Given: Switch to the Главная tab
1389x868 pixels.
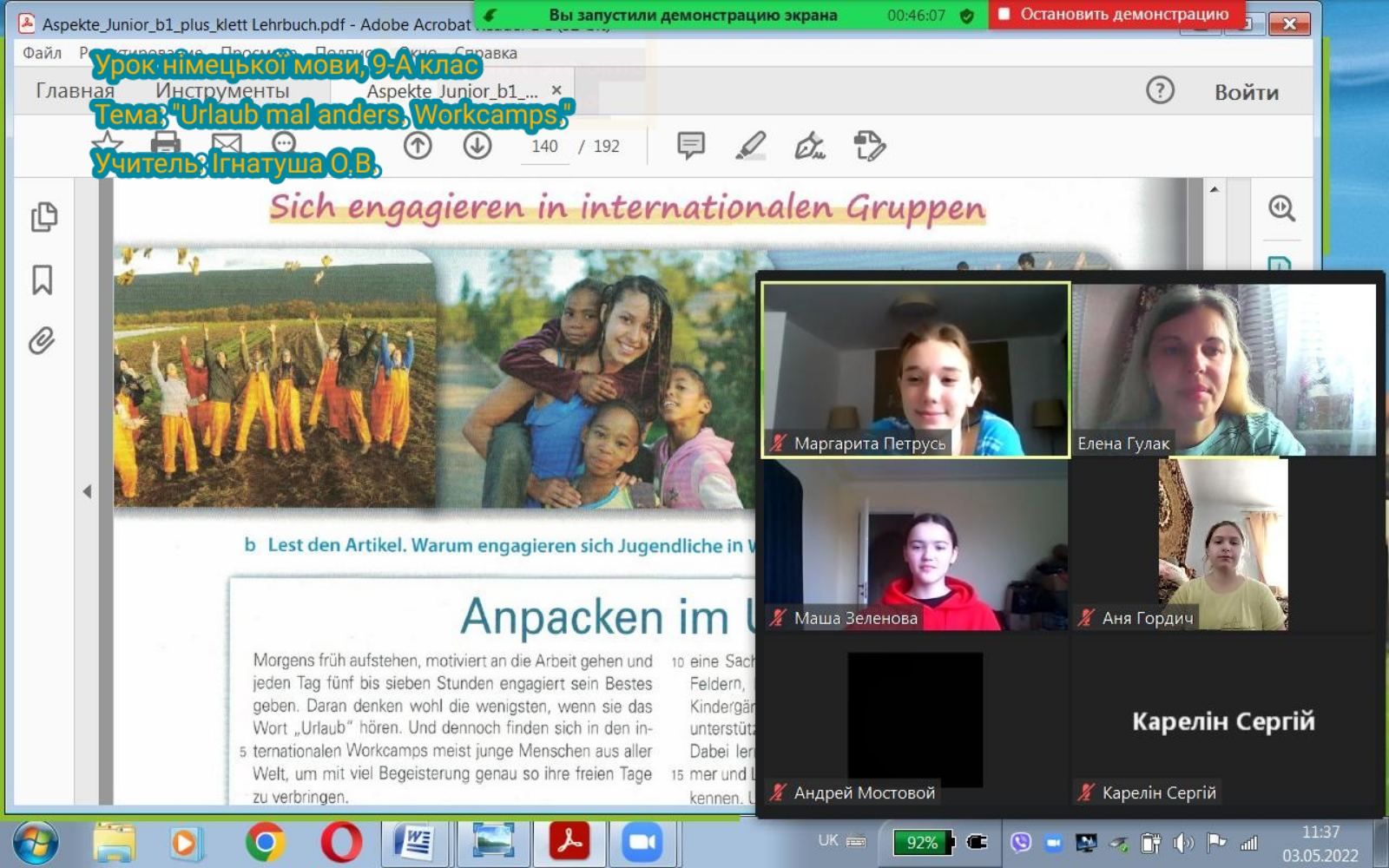Looking at the screenshot, I should [75, 90].
